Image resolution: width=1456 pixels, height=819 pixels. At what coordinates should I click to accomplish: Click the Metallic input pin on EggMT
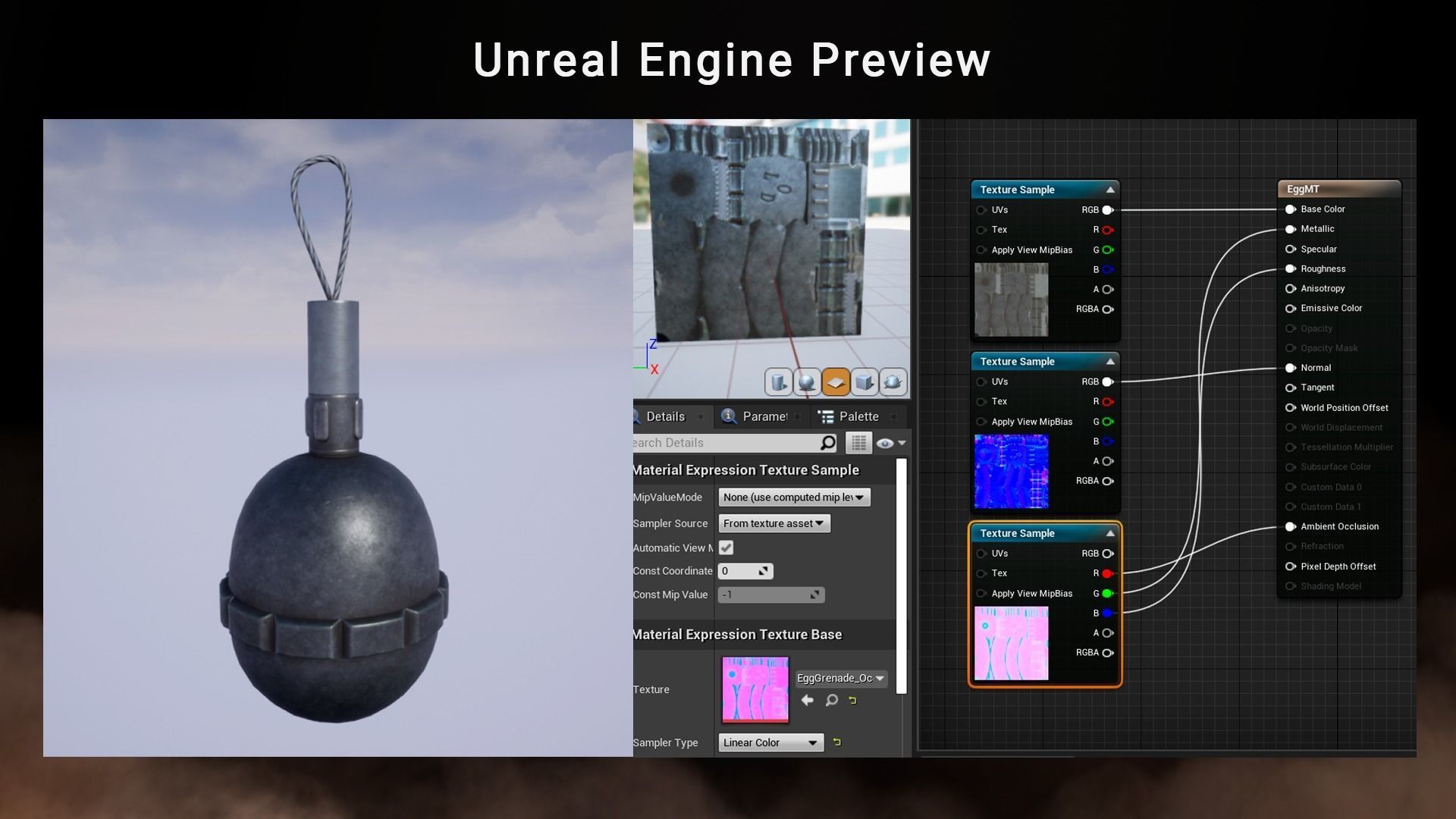(x=1291, y=229)
